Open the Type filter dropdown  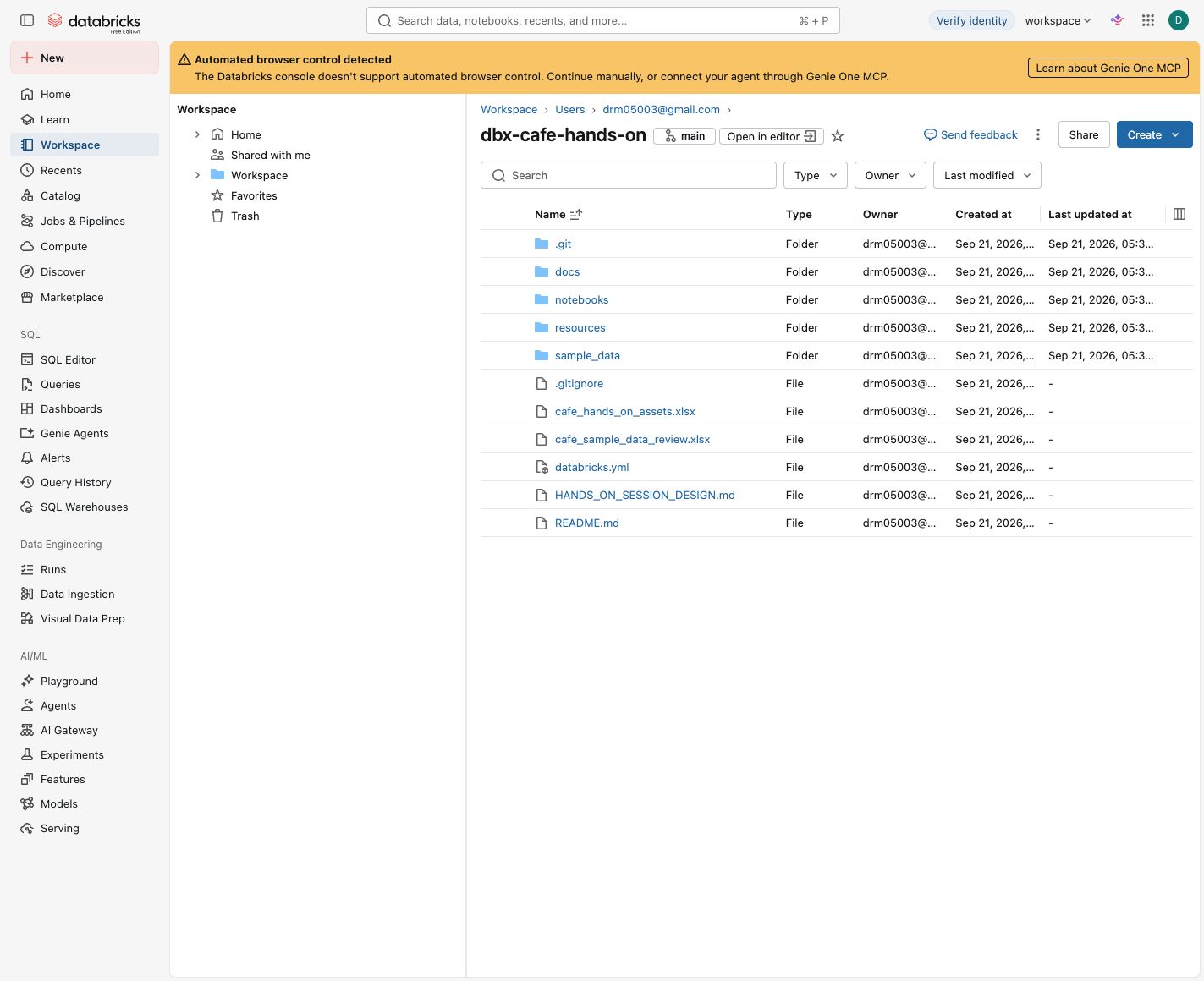pyautogui.click(x=816, y=175)
